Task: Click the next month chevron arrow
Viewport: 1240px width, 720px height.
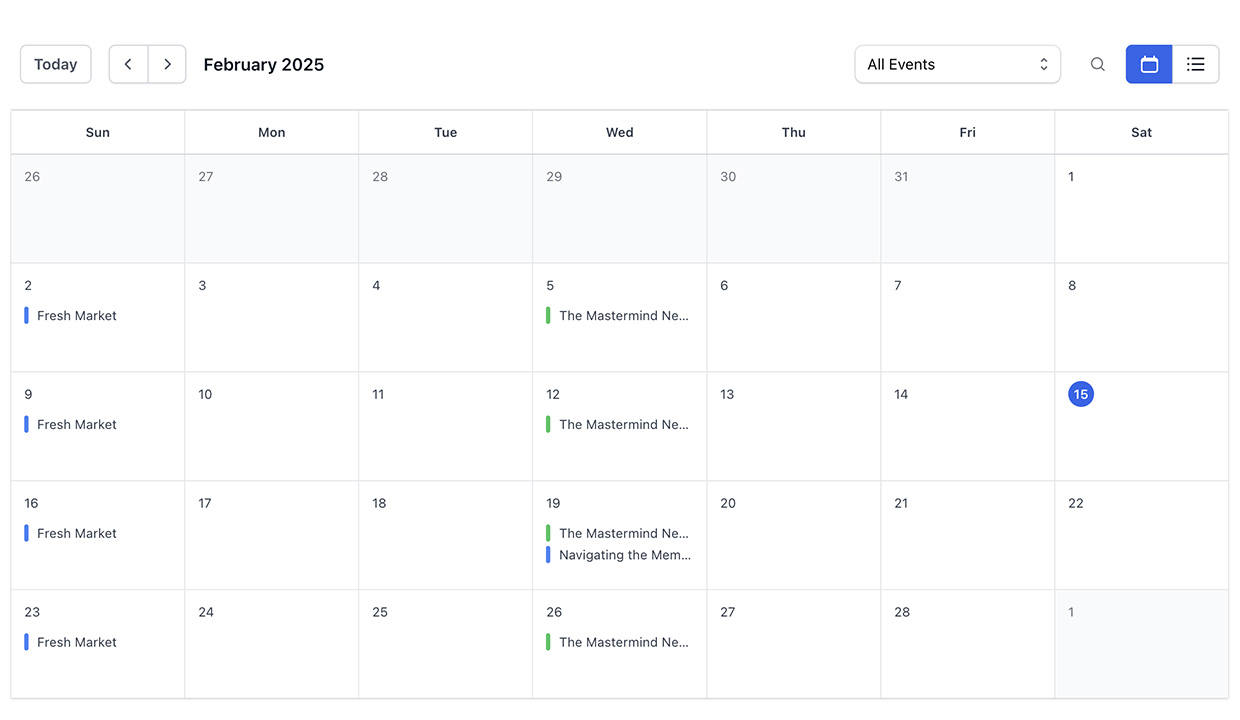Action: pyautogui.click(x=167, y=63)
